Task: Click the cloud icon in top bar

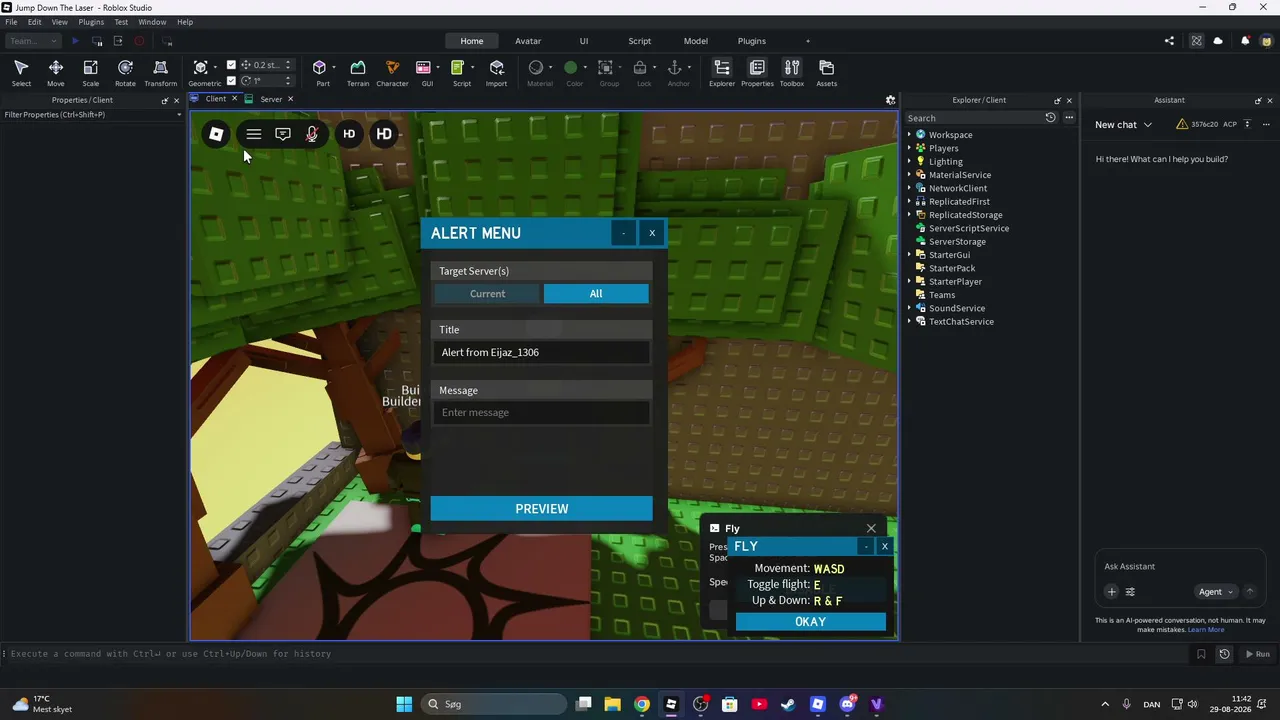Action: [1218, 41]
